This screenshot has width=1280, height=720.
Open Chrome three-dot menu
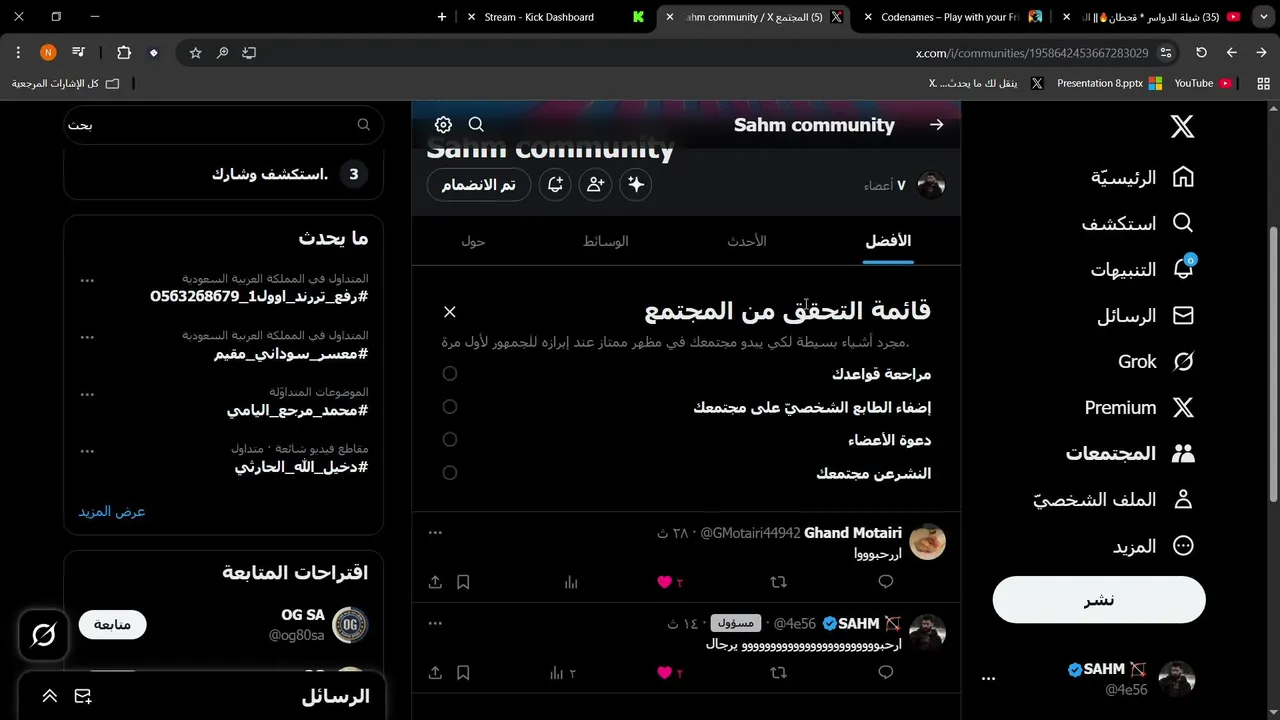(x=18, y=52)
